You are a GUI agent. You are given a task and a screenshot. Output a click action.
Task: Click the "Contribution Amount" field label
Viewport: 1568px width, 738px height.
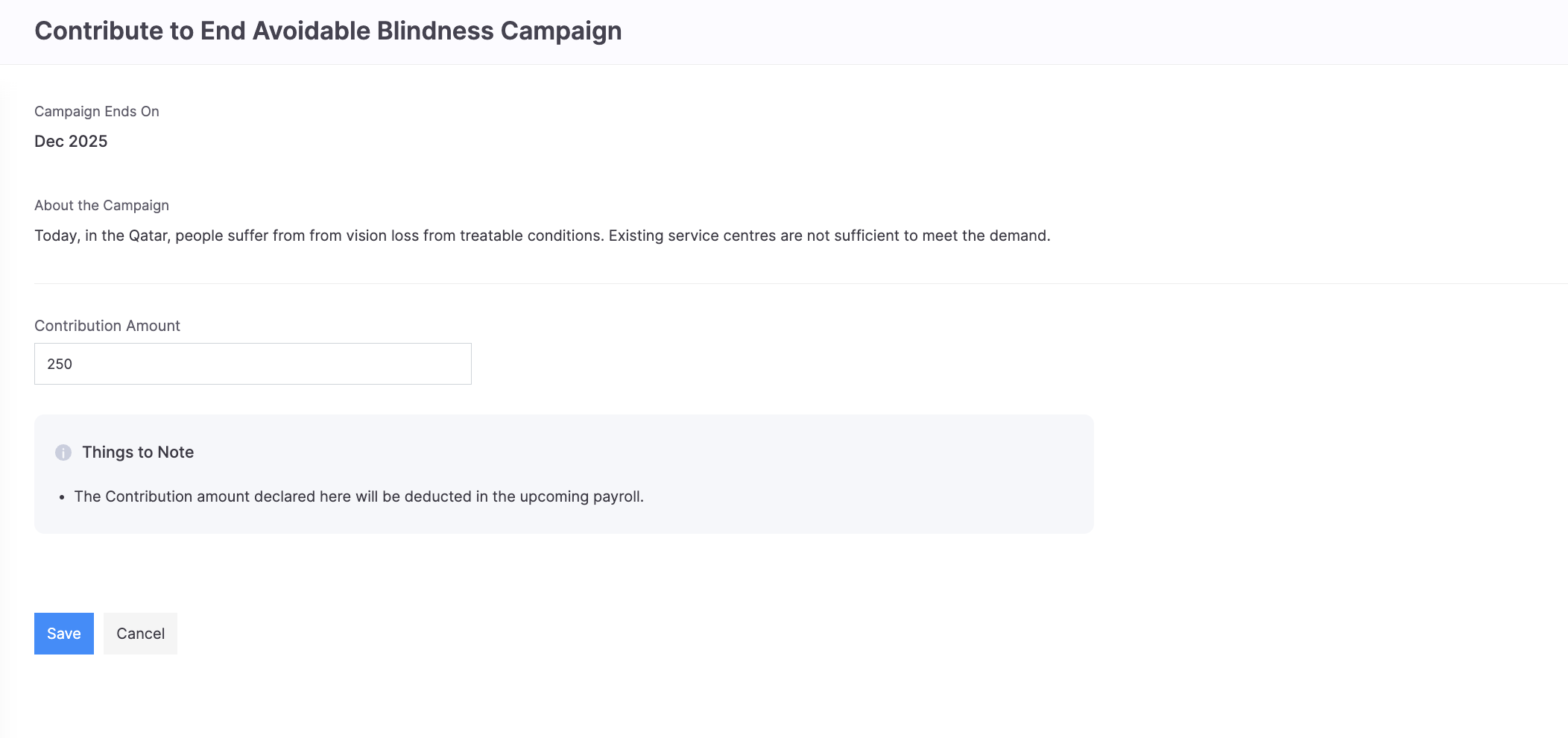coord(107,326)
